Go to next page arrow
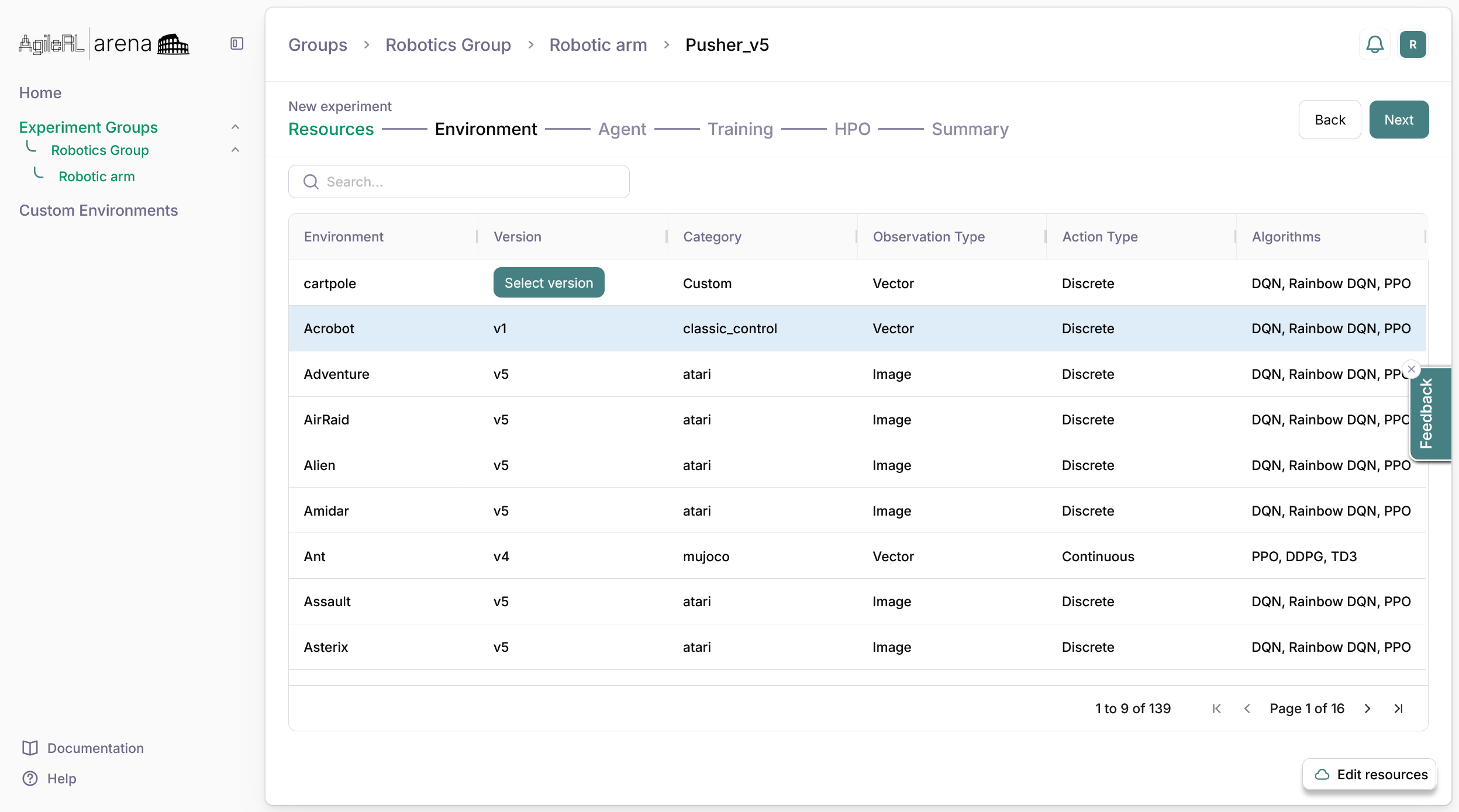Screen dimensions: 1459x812 click(x=1367, y=709)
